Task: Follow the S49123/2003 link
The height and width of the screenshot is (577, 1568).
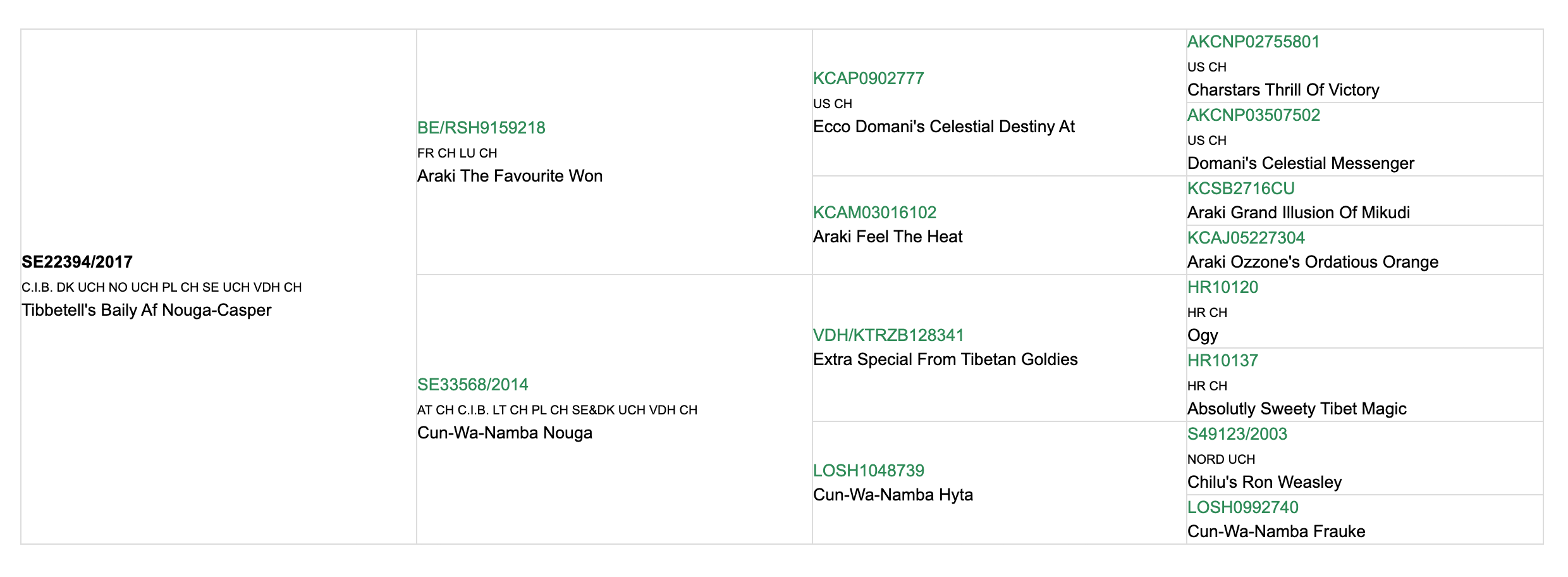Action: coord(1237,434)
